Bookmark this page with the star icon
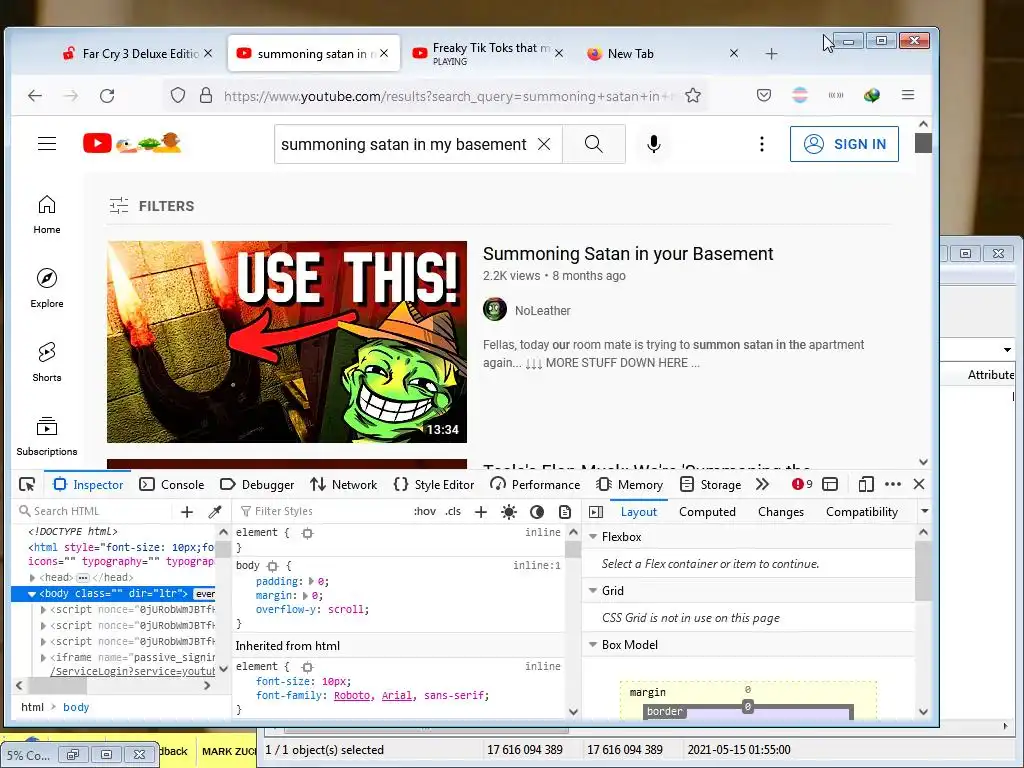1024x768 pixels. pos(693,96)
